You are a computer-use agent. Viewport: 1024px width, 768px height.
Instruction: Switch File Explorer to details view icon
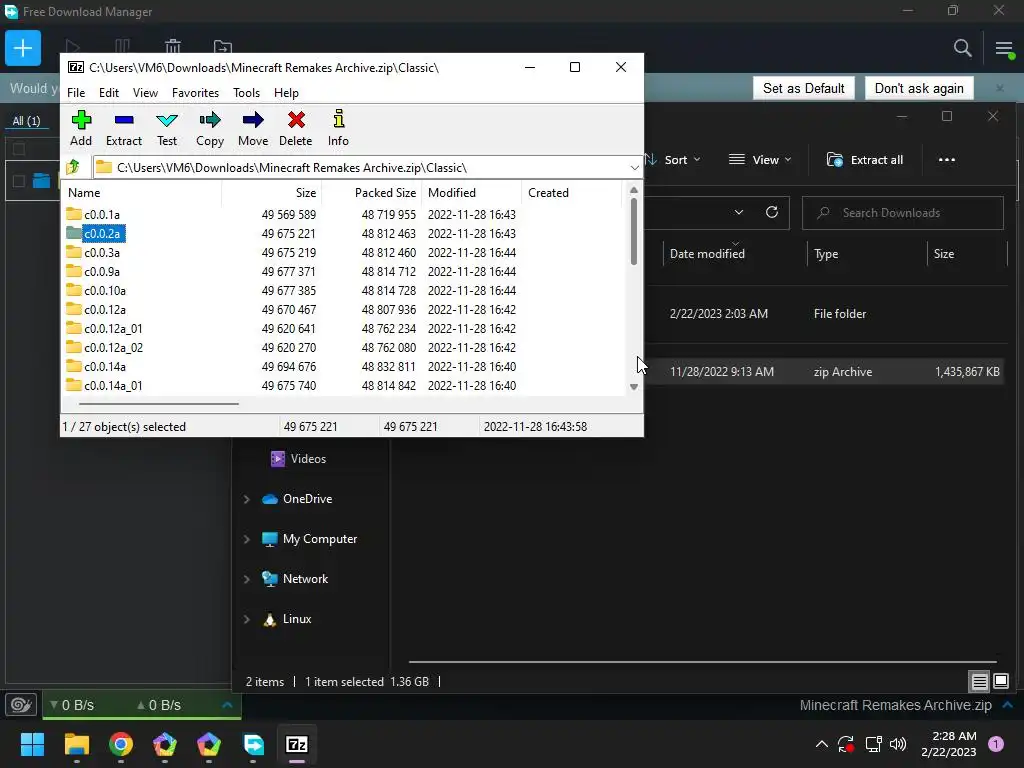980,682
